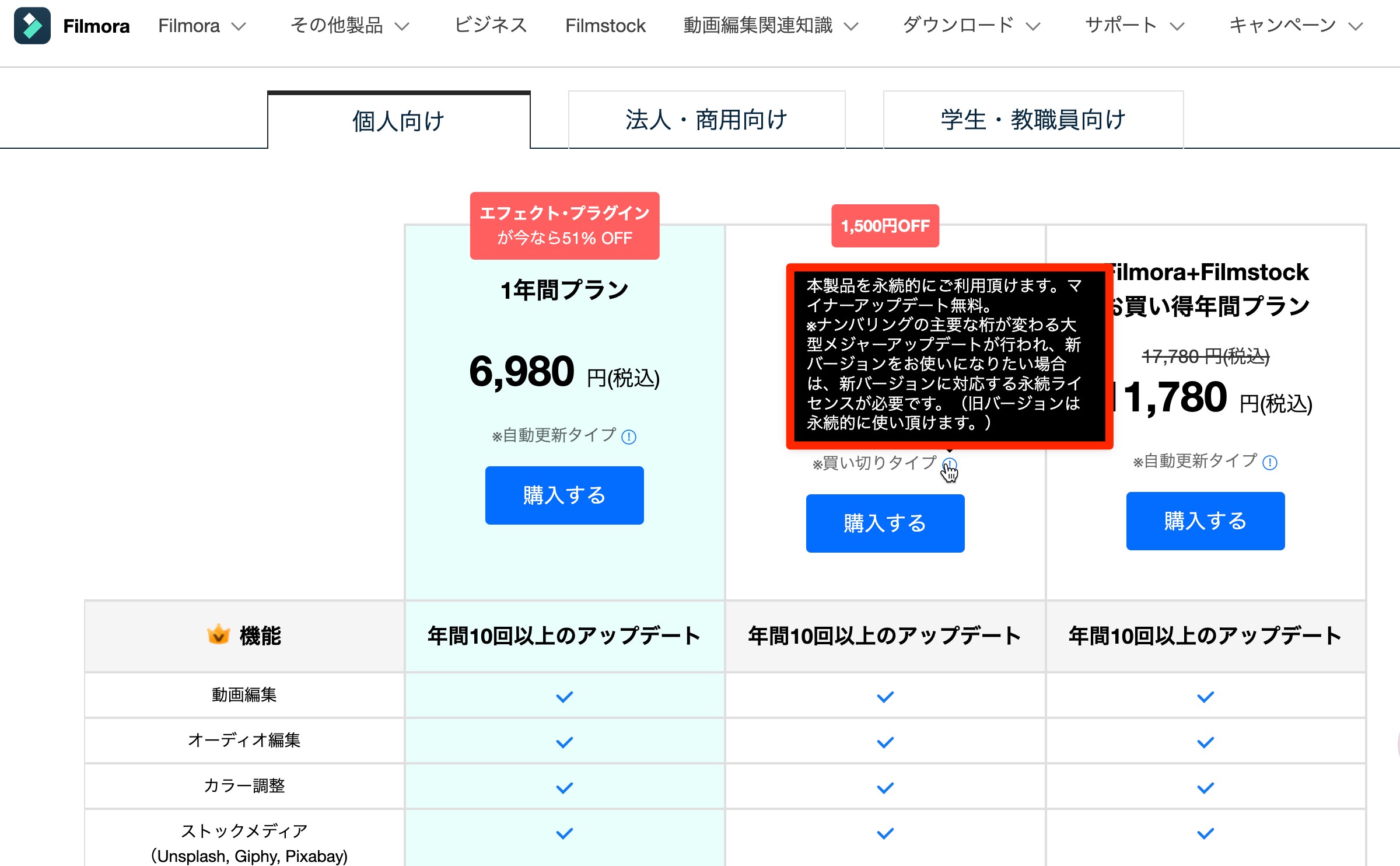Open the Filmstock menu item

605,26
